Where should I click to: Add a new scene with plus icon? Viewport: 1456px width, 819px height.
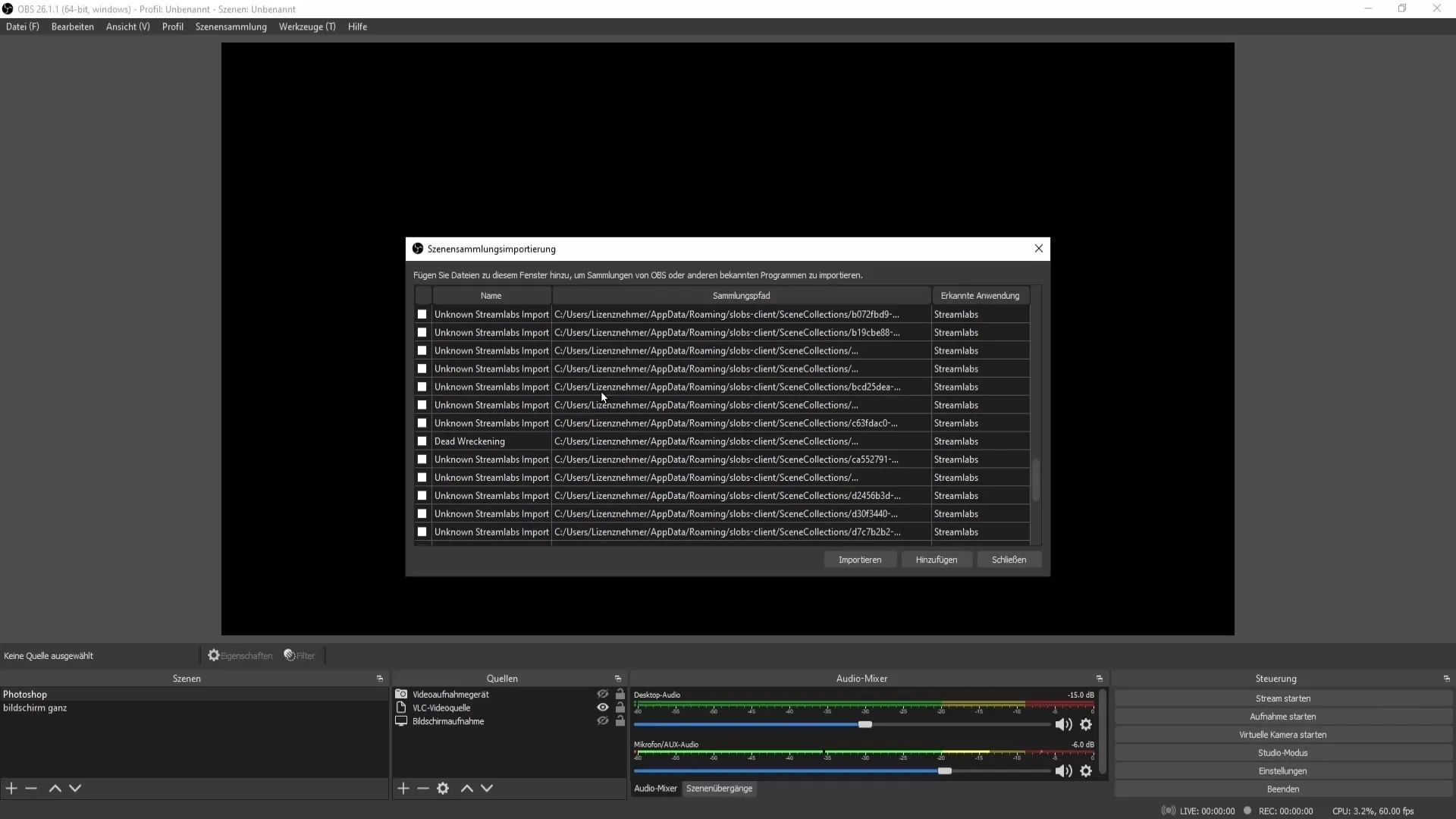pyautogui.click(x=11, y=789)
